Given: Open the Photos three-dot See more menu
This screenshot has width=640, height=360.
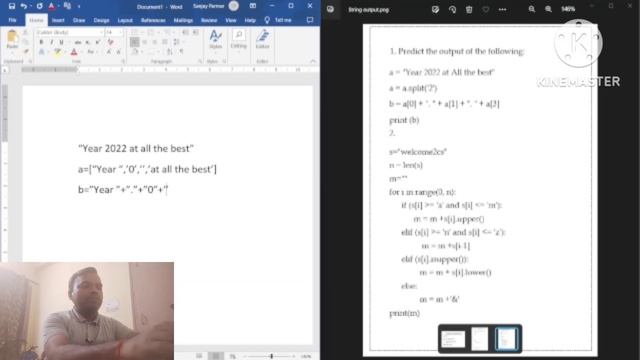Looking at the screenshot, I should click(x=502, y=9).
